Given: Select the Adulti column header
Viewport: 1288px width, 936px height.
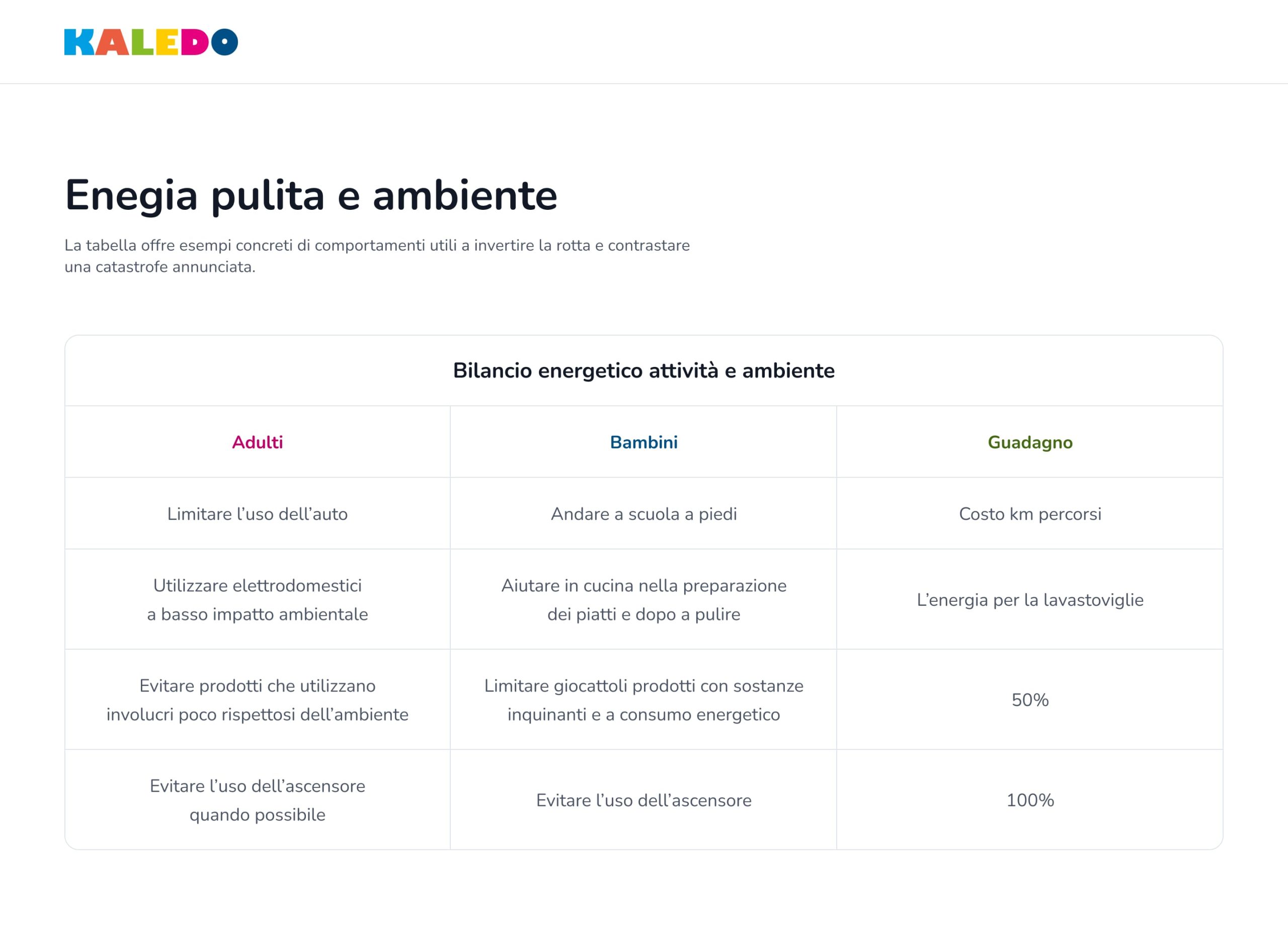Looking at the screenshot, I should (257, 442).
